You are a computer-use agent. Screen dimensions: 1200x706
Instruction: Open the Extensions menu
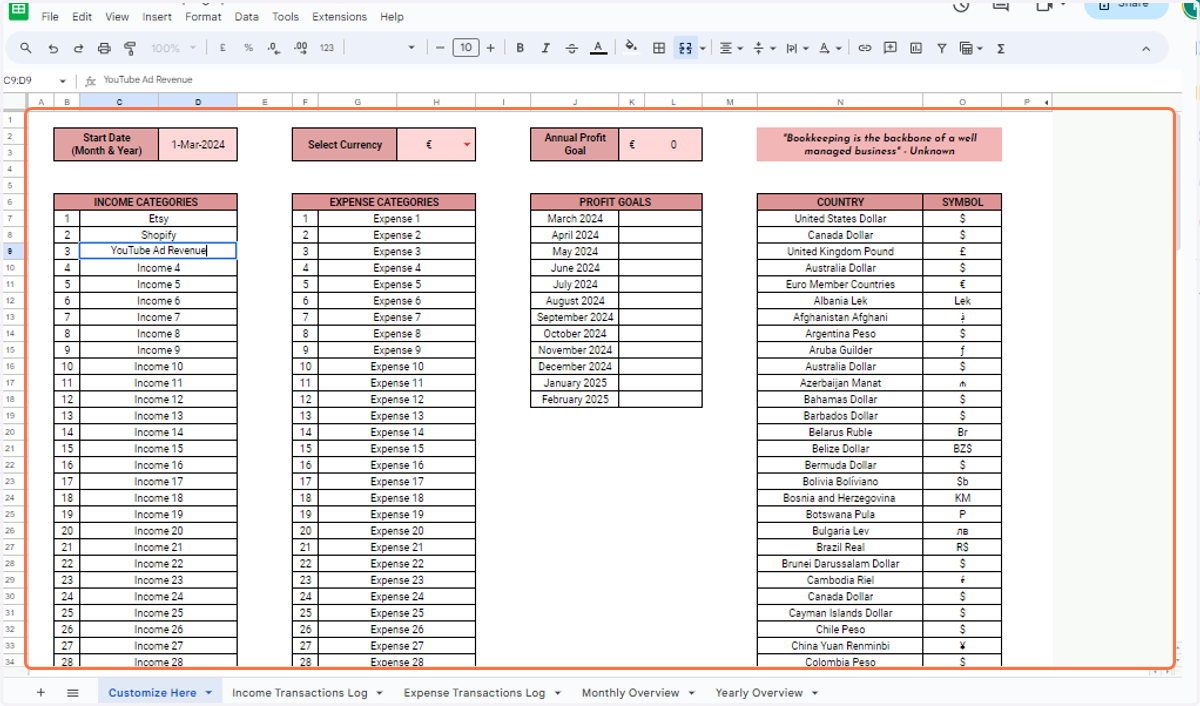340,17
